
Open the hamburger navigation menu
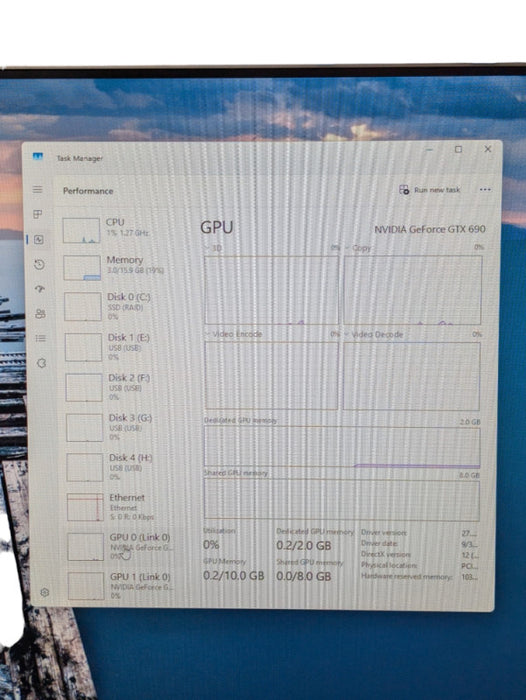click(x=38, y=189)
